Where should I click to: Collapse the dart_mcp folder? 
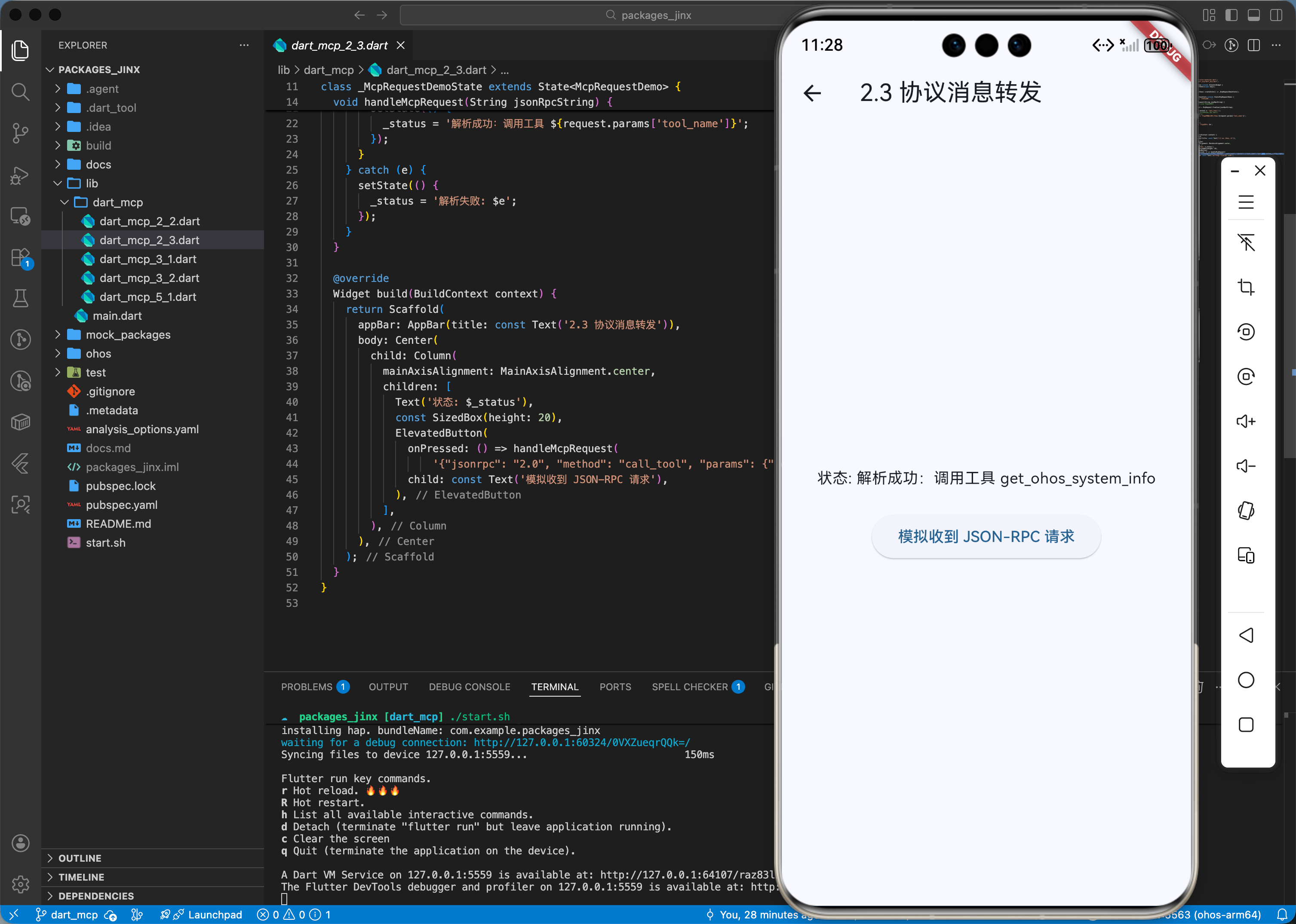[117, 202]
